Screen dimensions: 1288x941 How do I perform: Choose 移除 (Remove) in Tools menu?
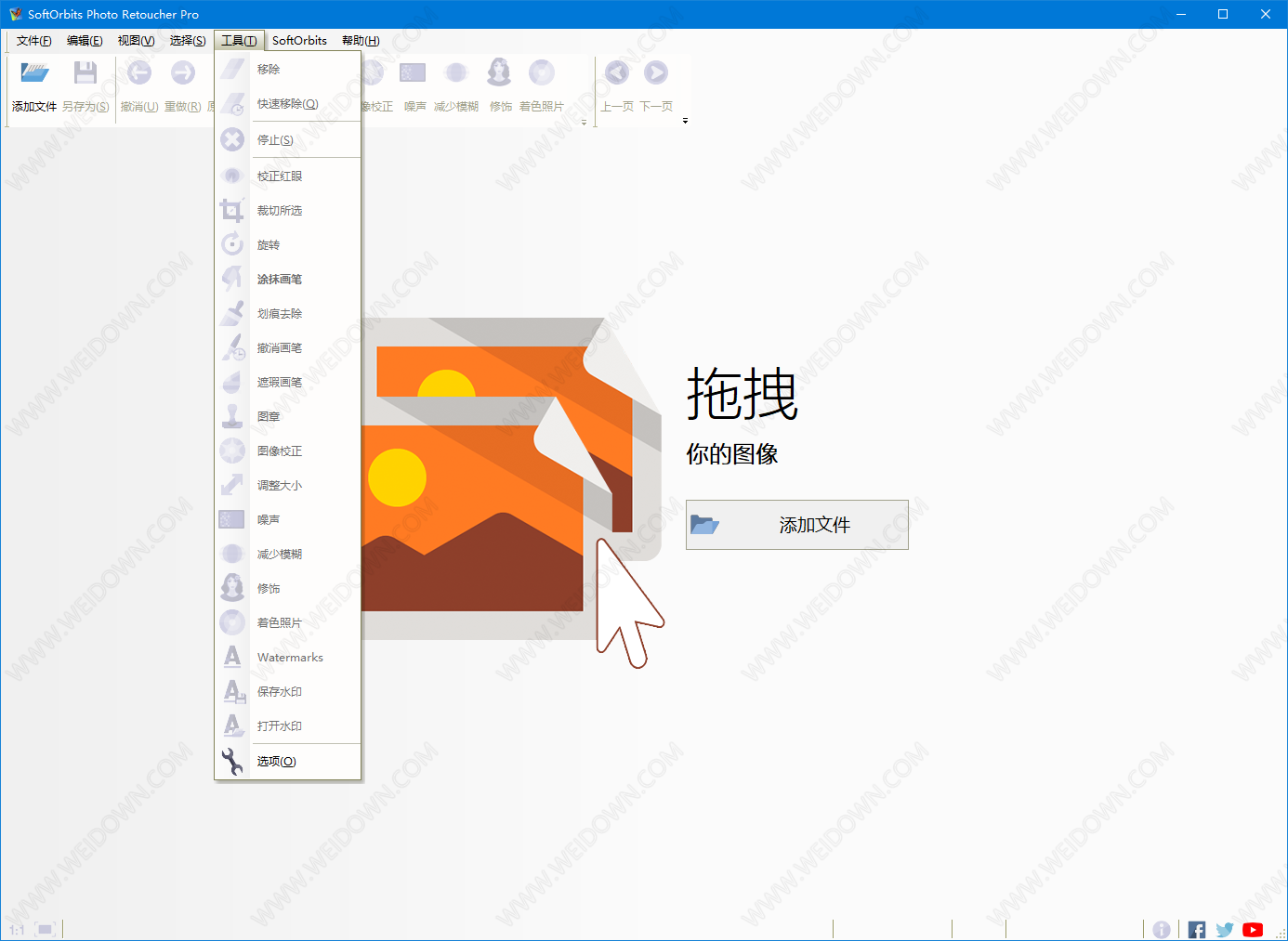pos(288,70)
